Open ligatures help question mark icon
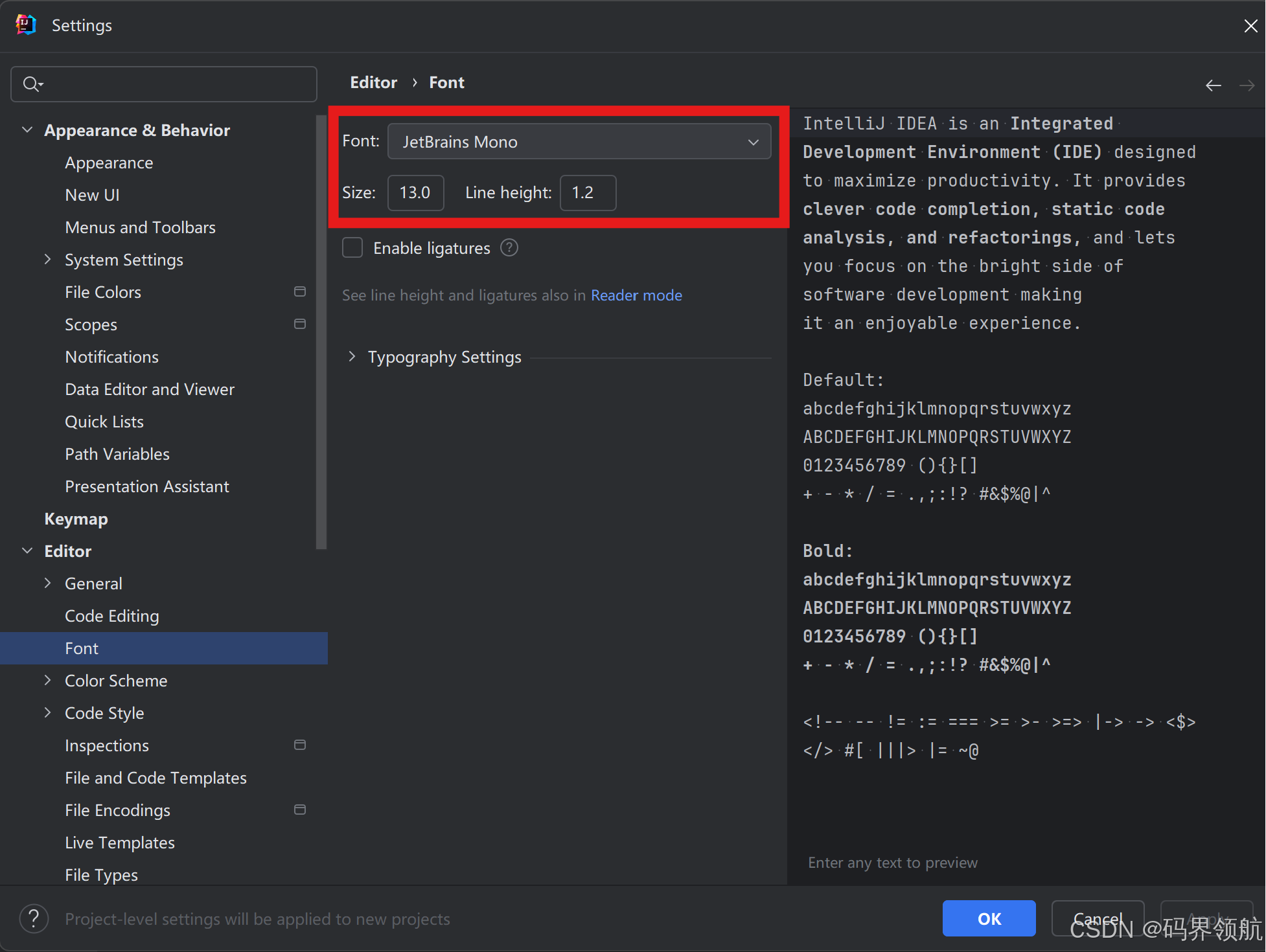Image resolution: width=1266 pixels, height=952 pixels. tap(509, 248)
